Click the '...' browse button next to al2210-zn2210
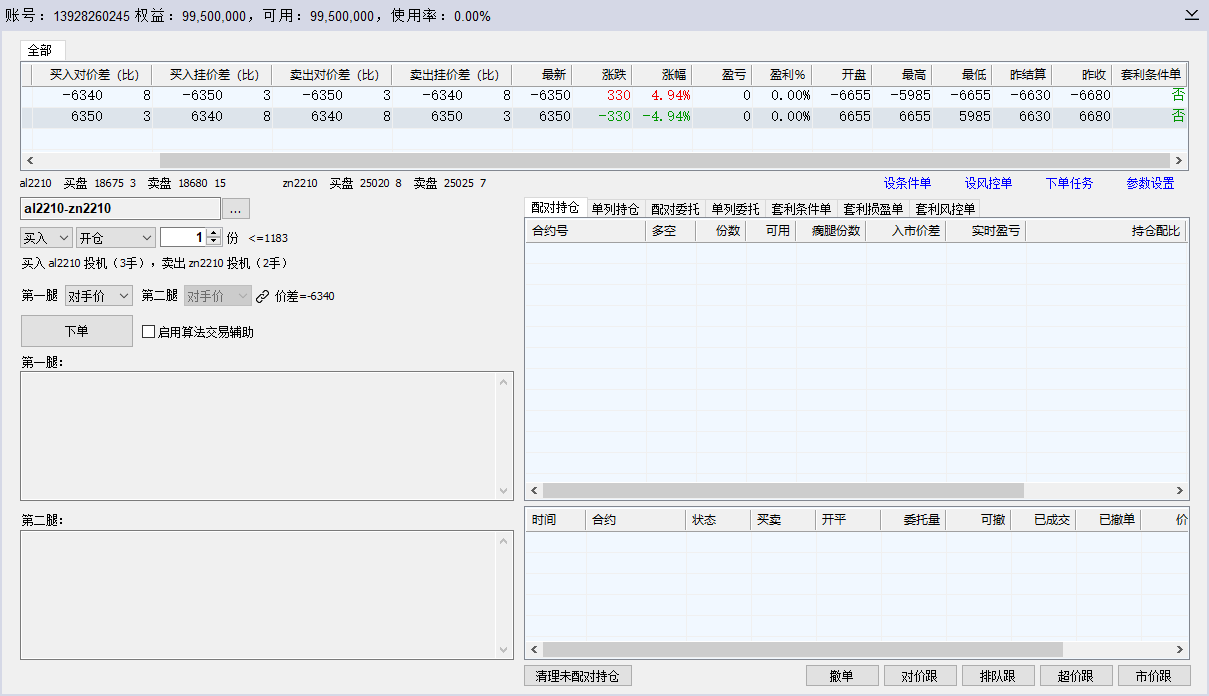 coord(236,209)
